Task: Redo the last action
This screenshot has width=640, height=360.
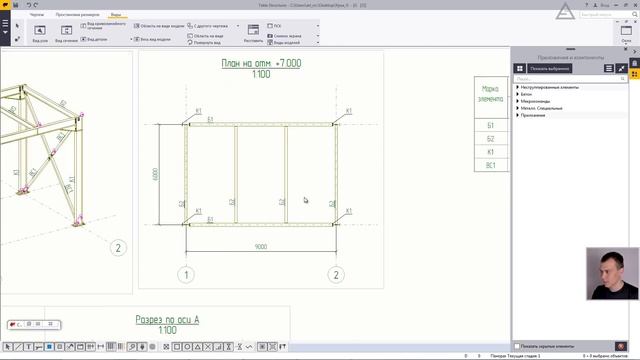Action: 36,5
